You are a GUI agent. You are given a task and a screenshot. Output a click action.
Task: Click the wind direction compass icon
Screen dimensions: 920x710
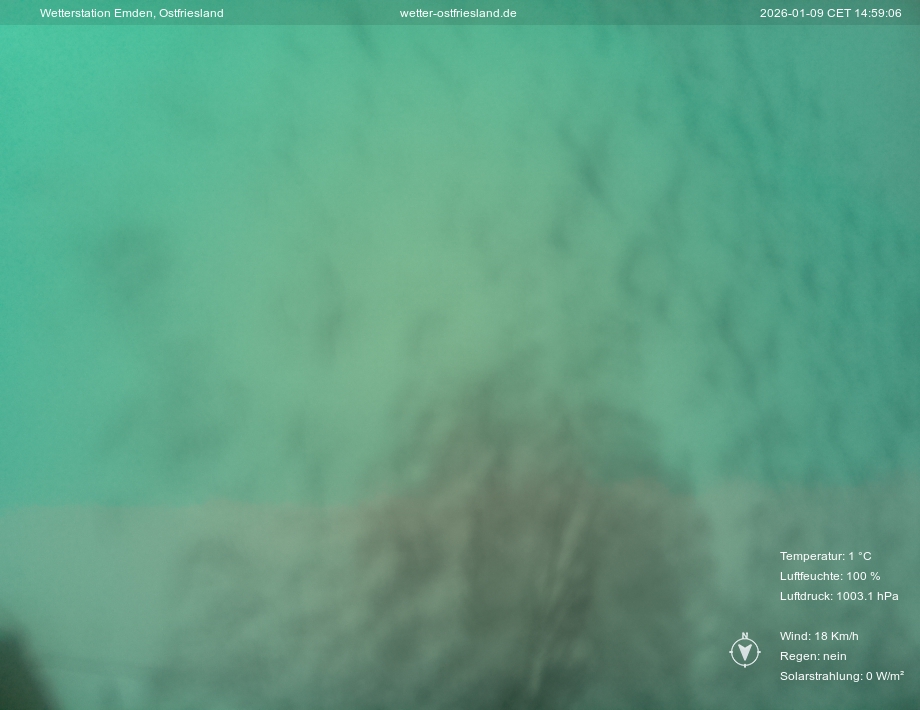point(744,652)
